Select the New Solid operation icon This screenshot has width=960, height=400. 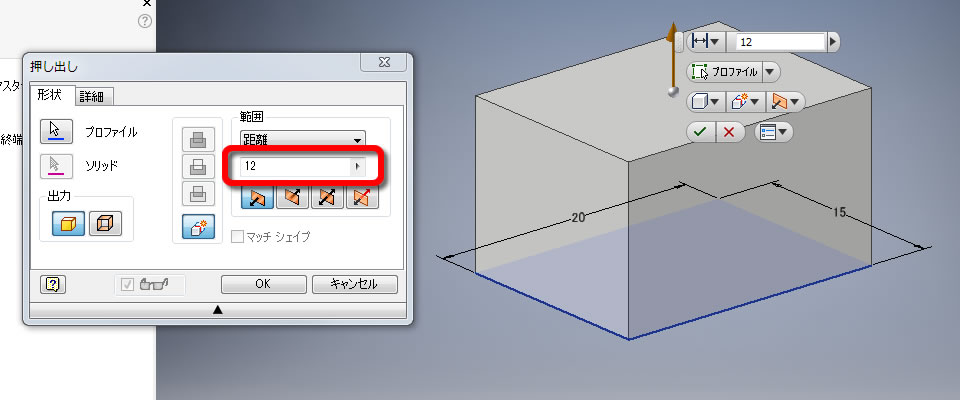[198, 227]
